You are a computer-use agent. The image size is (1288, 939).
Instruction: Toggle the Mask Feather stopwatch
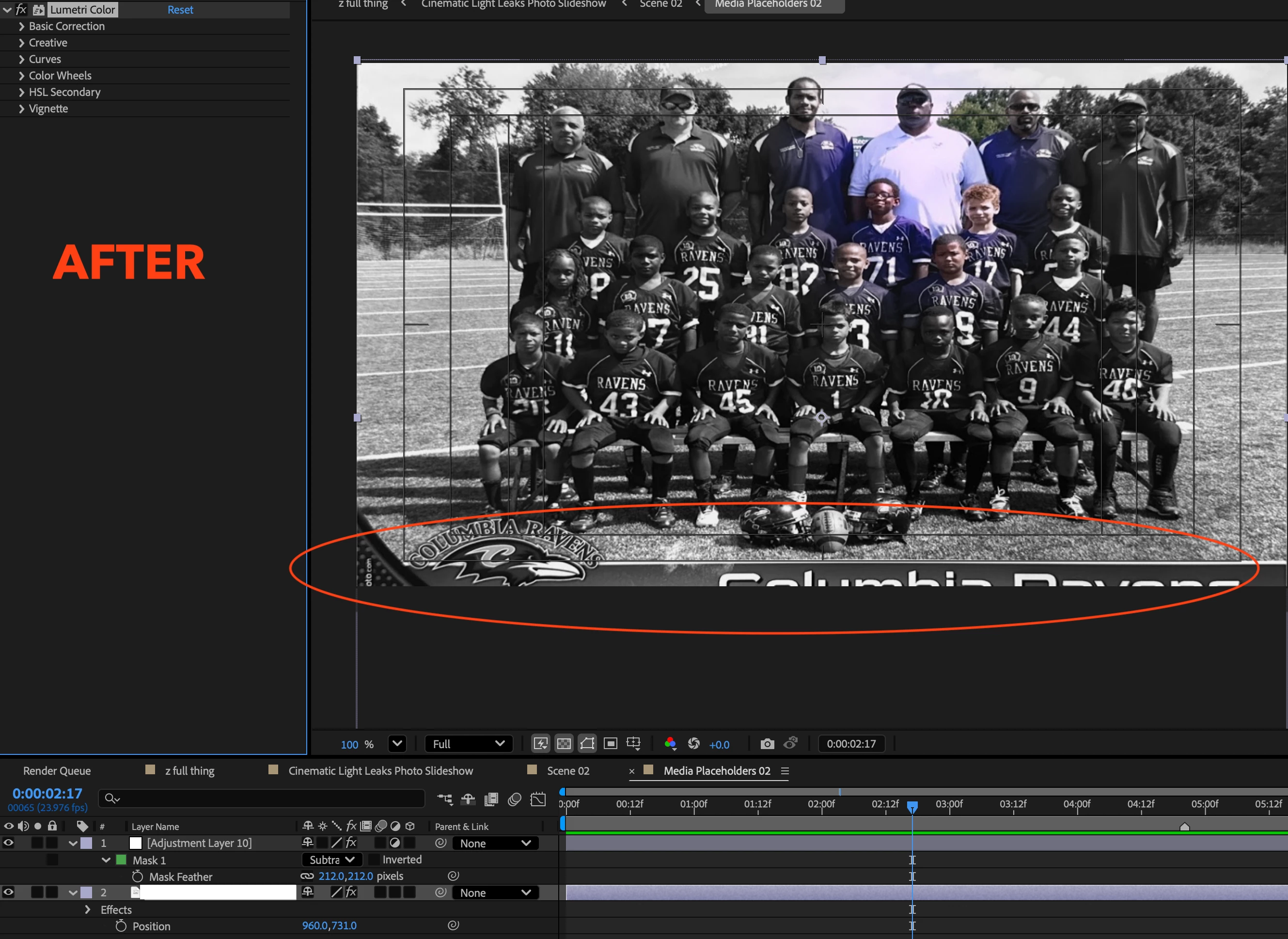point(138,876)
